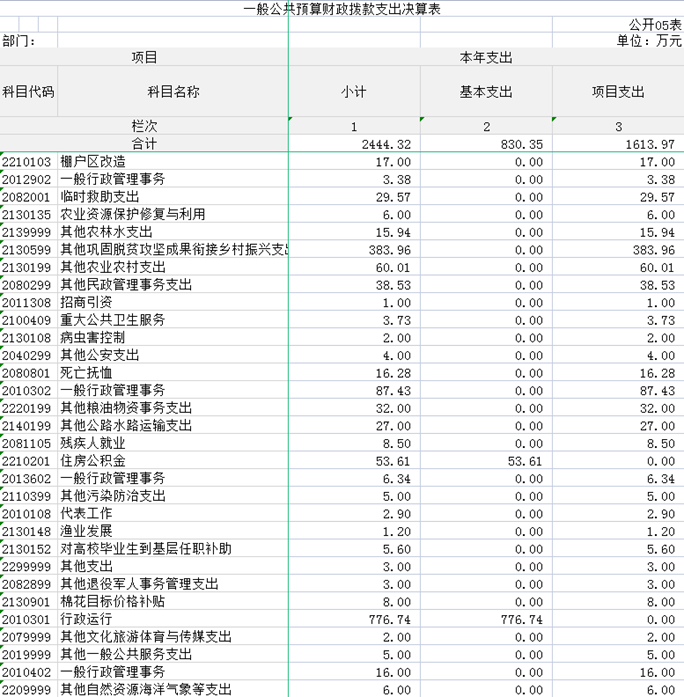Image resolution: width=684 pixels, height=697 pixels.
Task: Click the subject code cell 2080801
Action: tap(27, 372)
